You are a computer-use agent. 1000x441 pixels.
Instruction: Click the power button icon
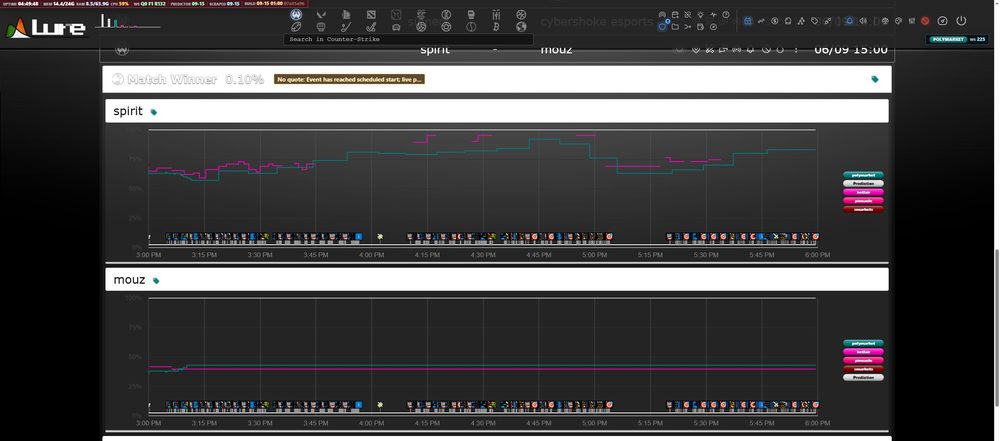click(x=961, y=20)
